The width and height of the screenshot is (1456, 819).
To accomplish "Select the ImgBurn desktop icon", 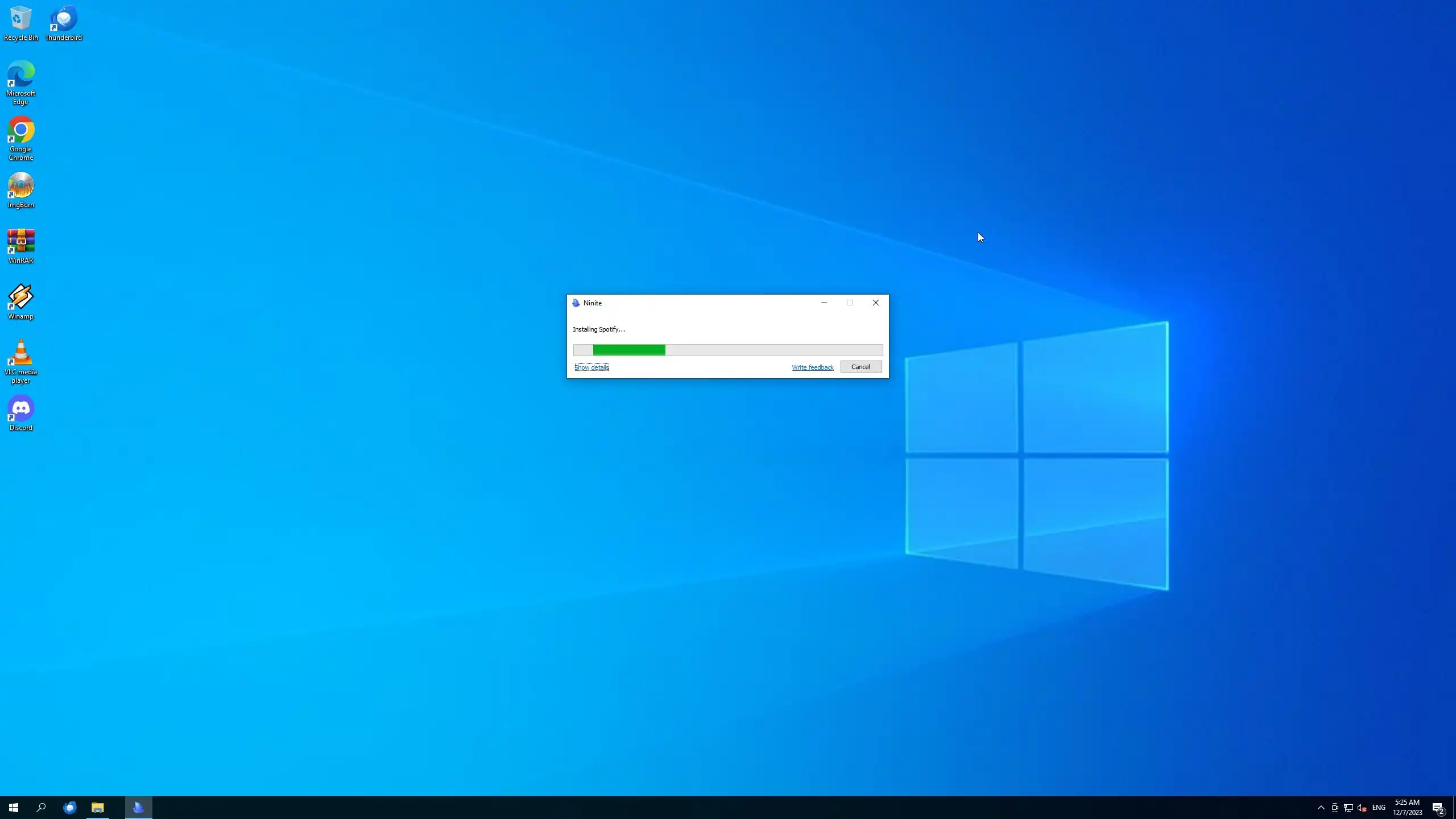I will (20, 190).
